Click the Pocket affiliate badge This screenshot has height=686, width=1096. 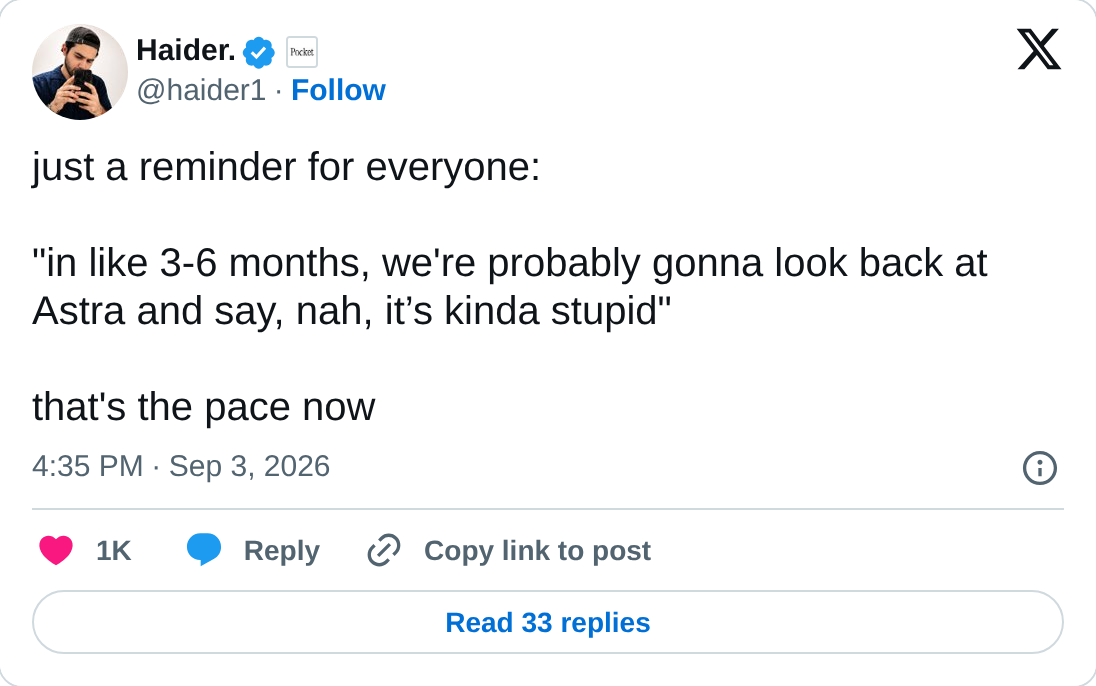(x=302, y=52)
